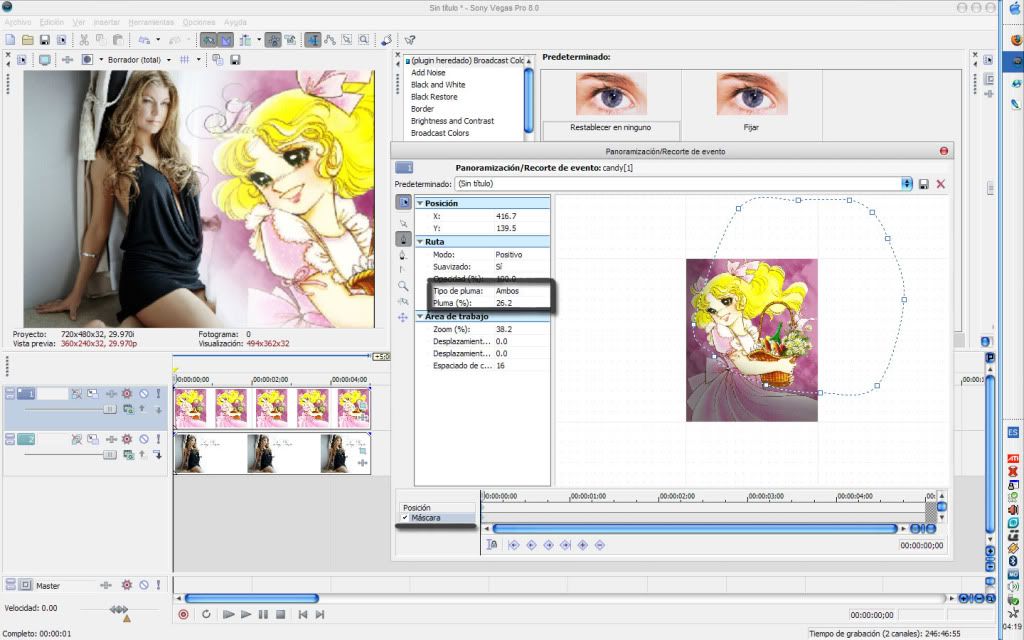1024x640 pixels.
Task: Collapse the Posición section
Action: (x=420, y=203)
